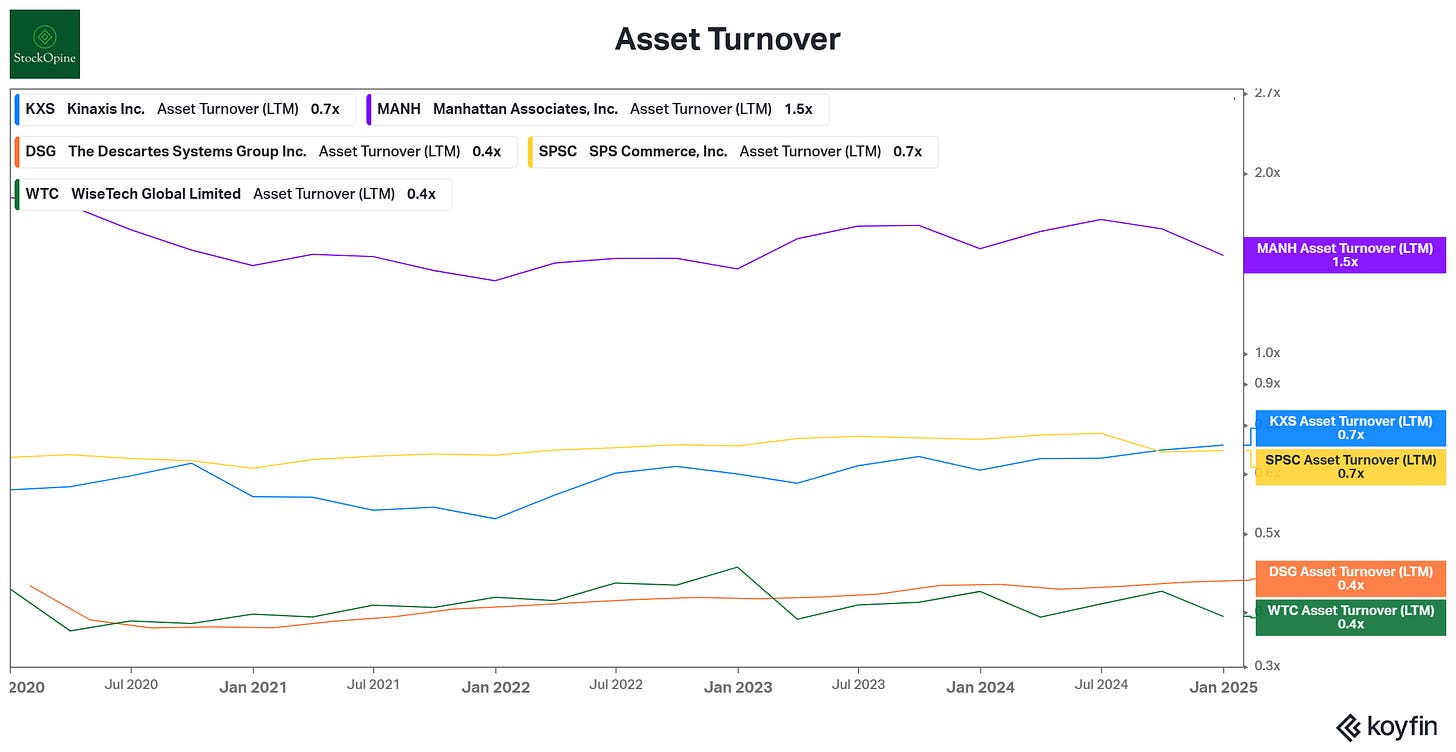1456x752 pixels.
Task: Click the Jul 2020 axis label
Action: click(x=130, y=685)
